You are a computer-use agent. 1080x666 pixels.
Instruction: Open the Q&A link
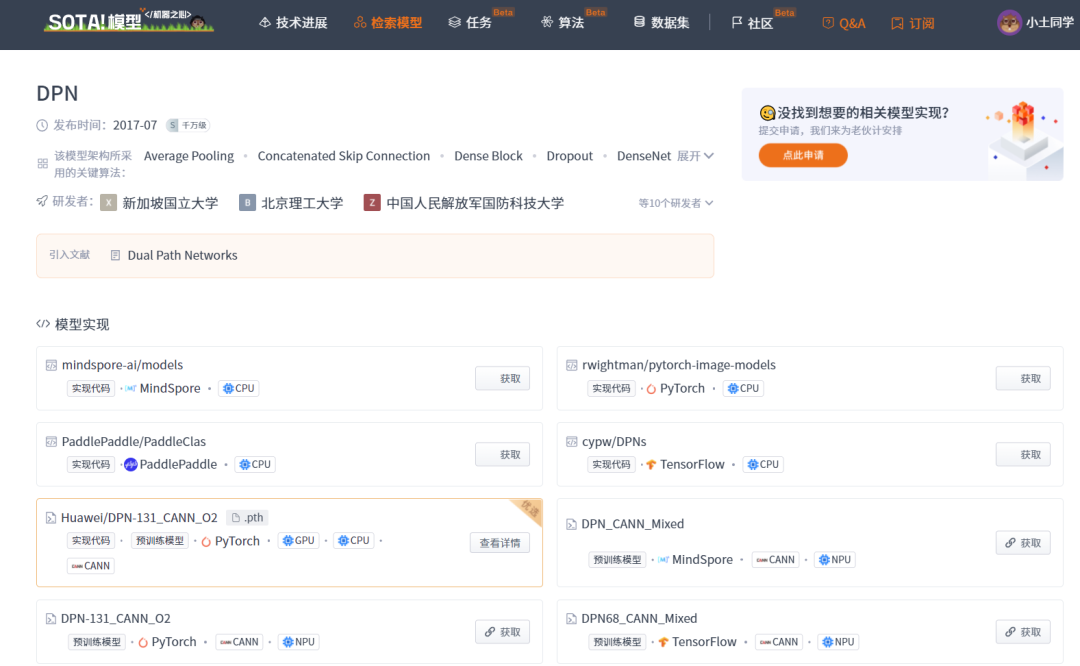(844, 23)
